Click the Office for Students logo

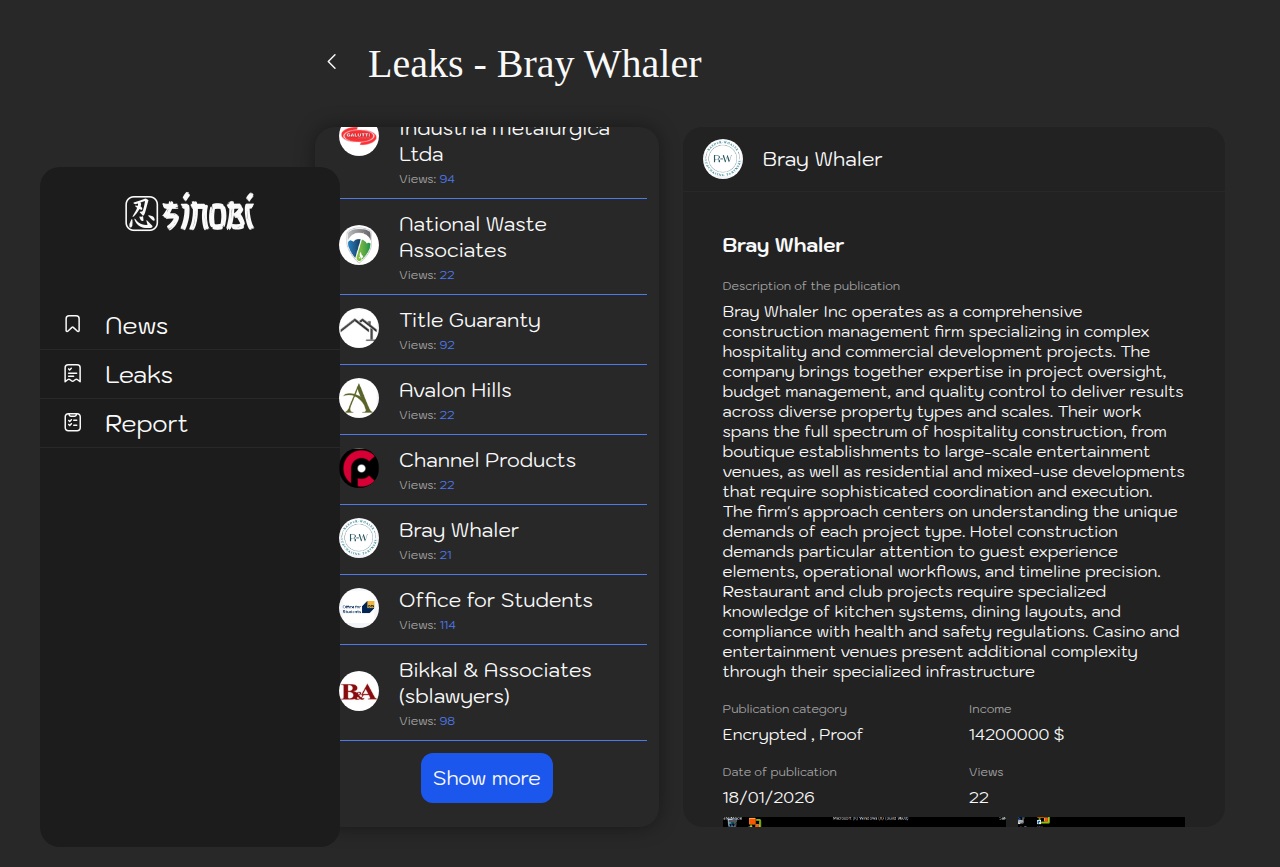pos(359,608)
